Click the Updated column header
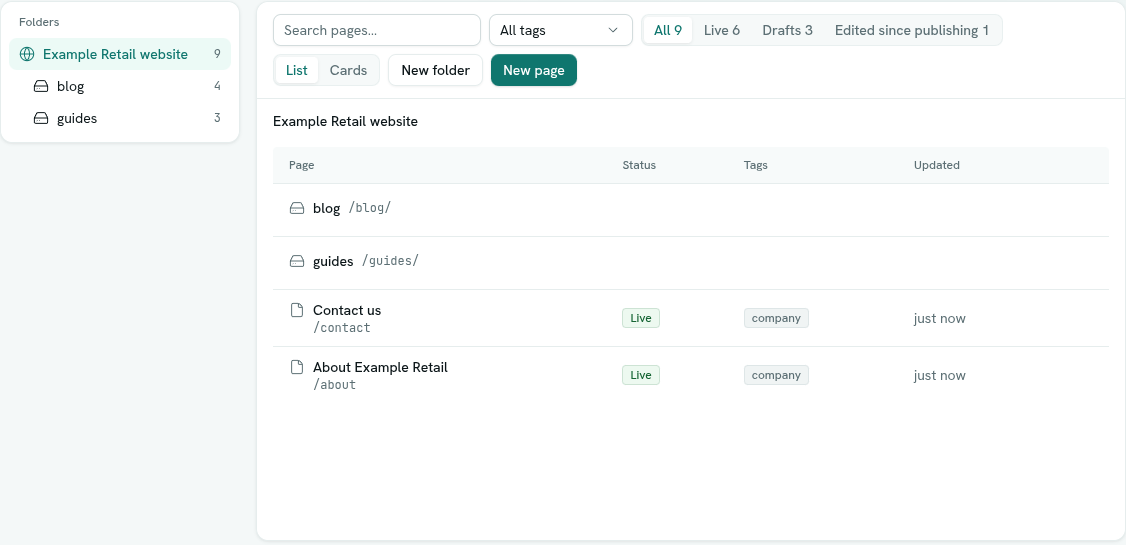 pos(936,165)
